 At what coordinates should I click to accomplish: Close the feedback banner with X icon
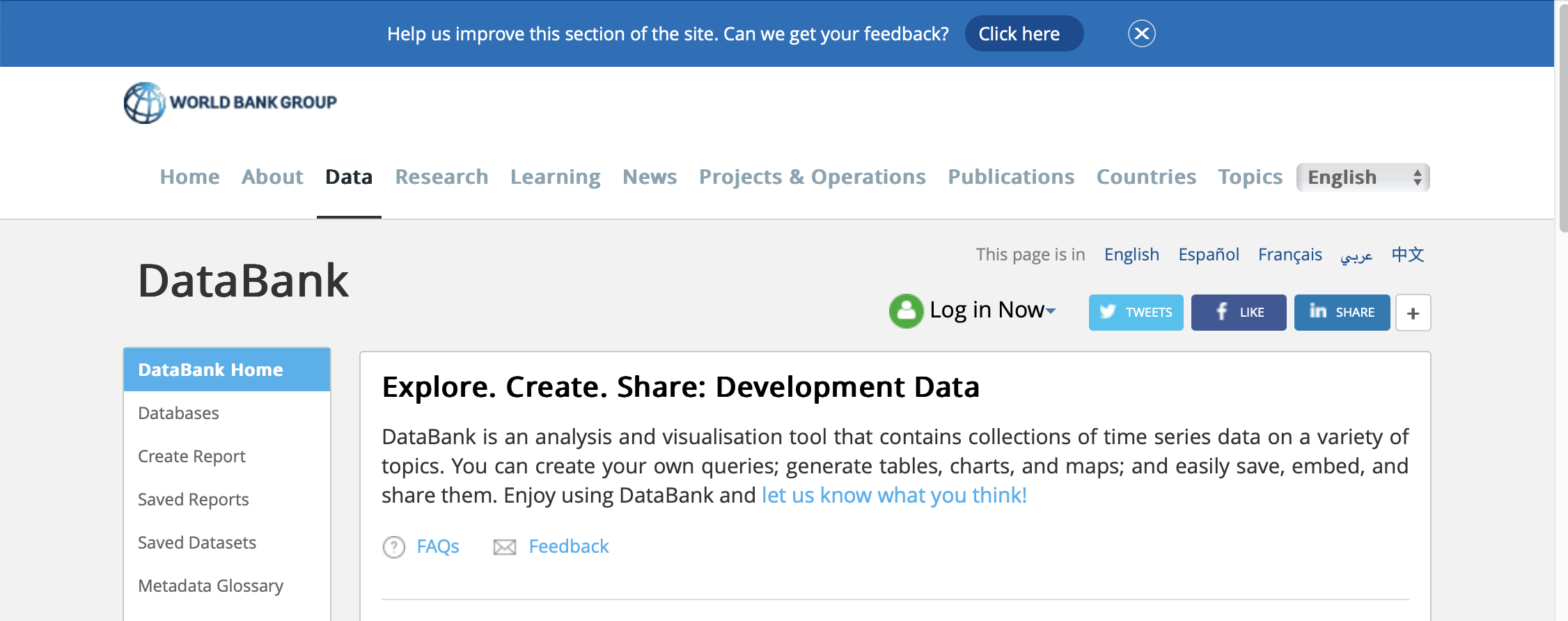1141,33
